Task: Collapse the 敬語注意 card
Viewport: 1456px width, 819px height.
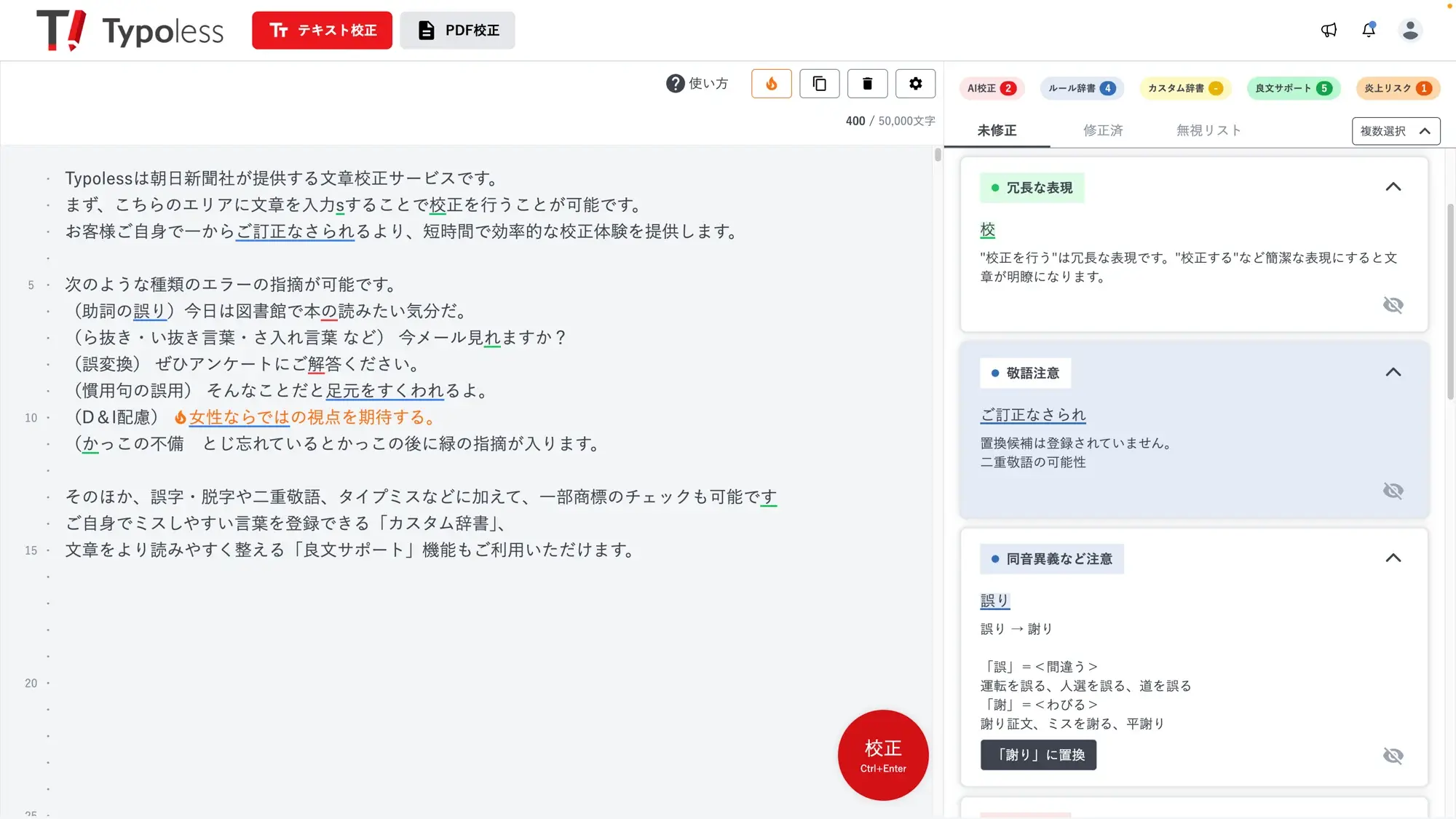Action: pos(1393,373)
